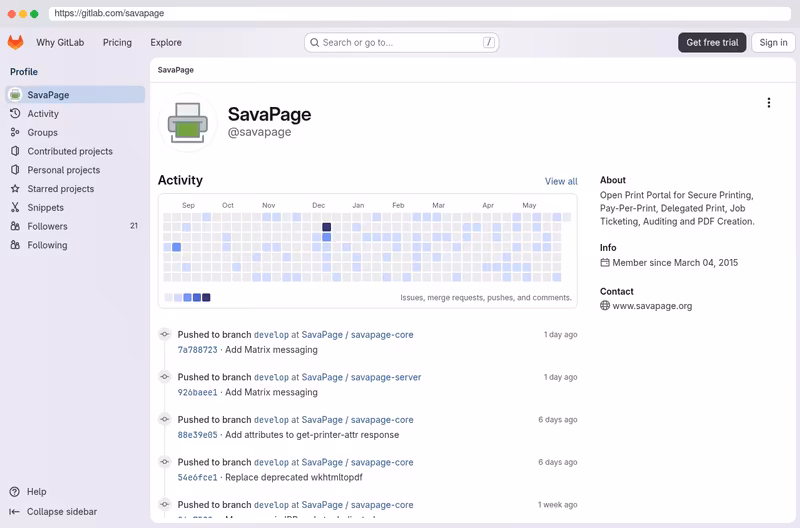This screenshot has height=528, width=800.
Task: Click the medium-blue September cell in contribution calendar
Action: (x=177, y=247)
